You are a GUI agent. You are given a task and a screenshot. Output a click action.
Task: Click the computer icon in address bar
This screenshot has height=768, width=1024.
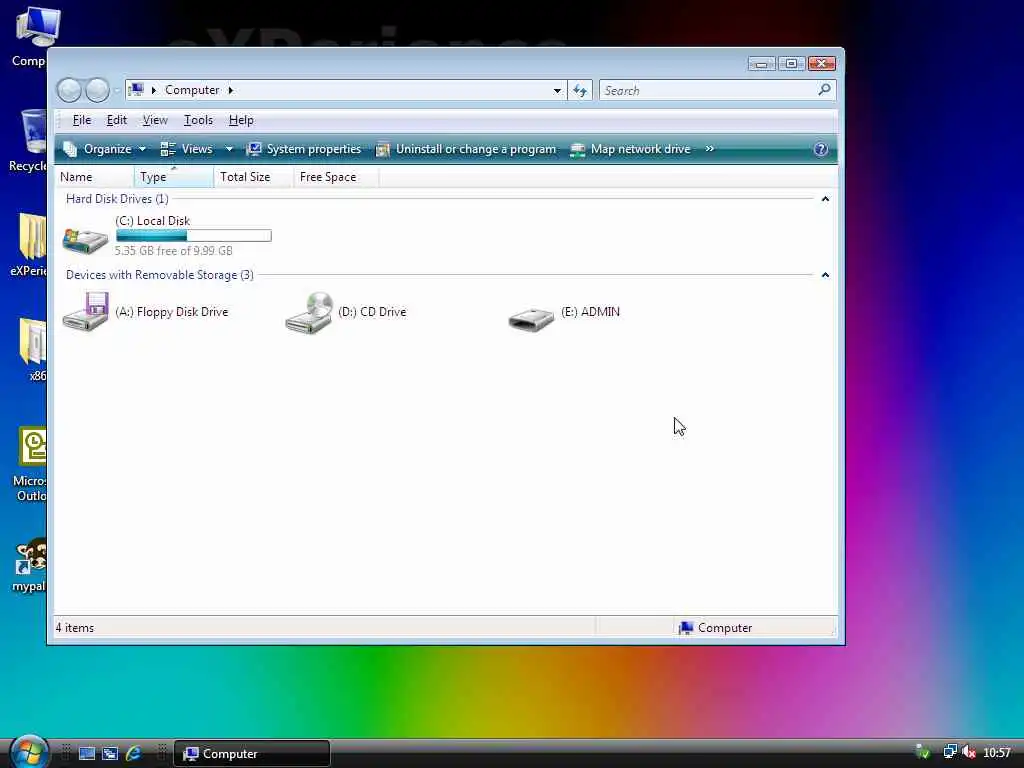pyautogui.click(x=136, y=89)
